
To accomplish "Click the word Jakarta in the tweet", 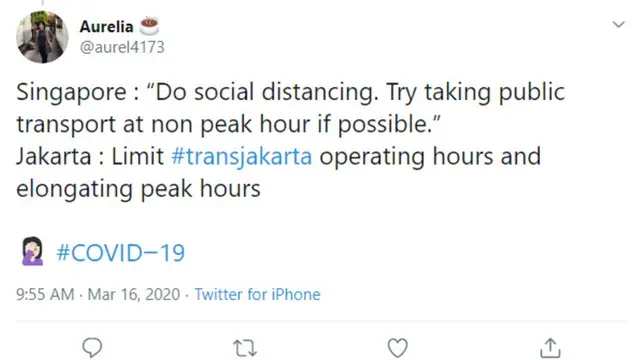I will (x=53, y=157).
